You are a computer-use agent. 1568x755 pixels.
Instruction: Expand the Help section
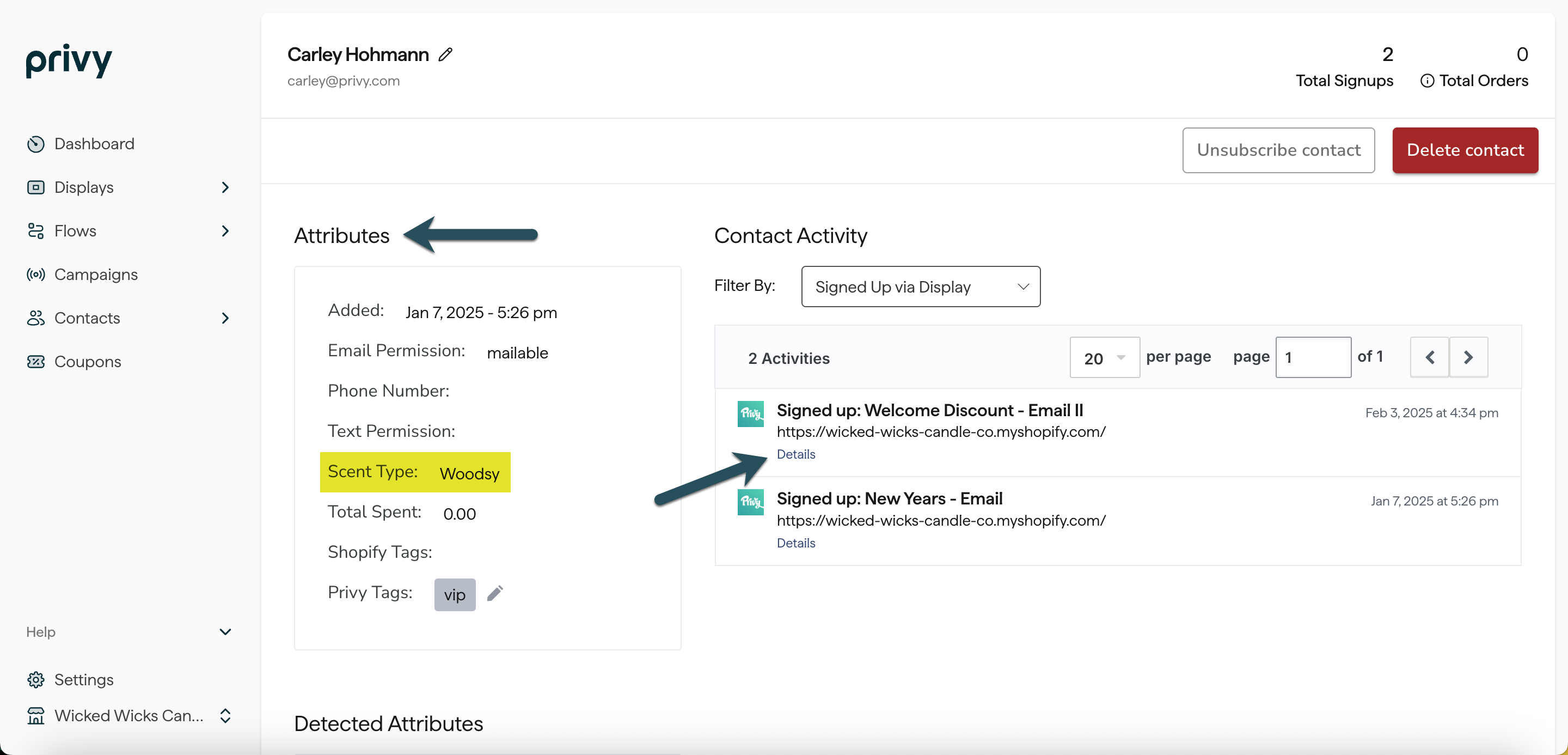point(225,632)
